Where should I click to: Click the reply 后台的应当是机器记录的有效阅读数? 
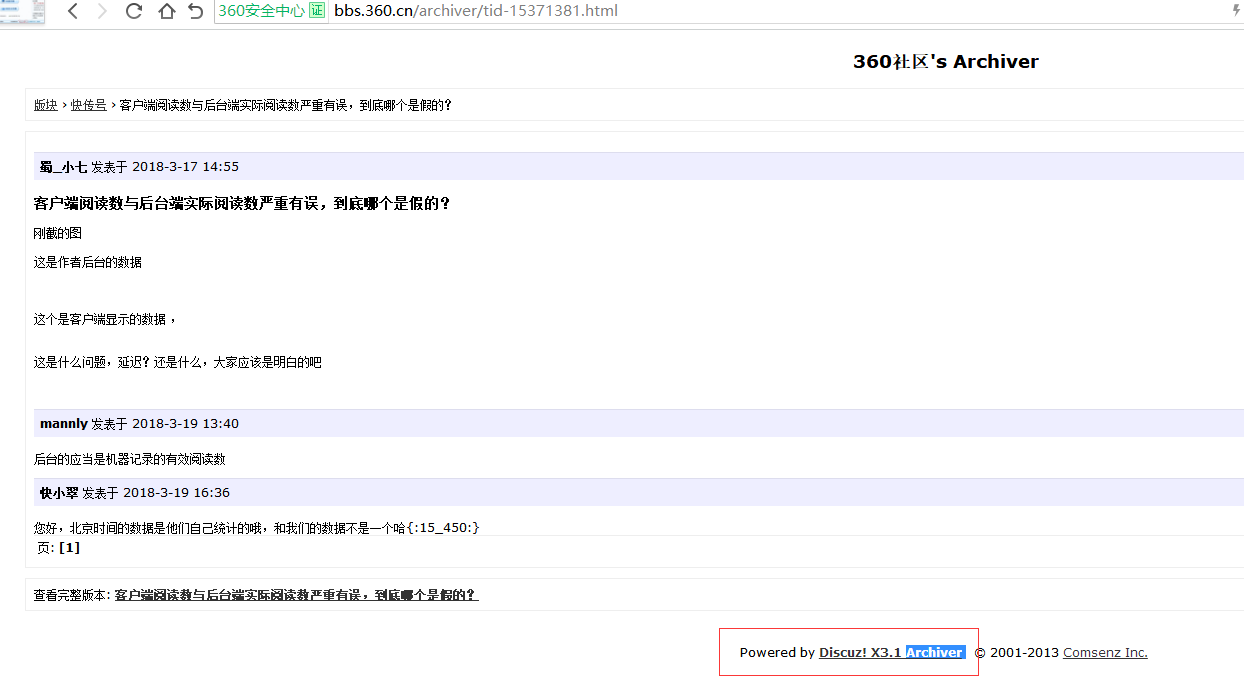coord(130,460)
